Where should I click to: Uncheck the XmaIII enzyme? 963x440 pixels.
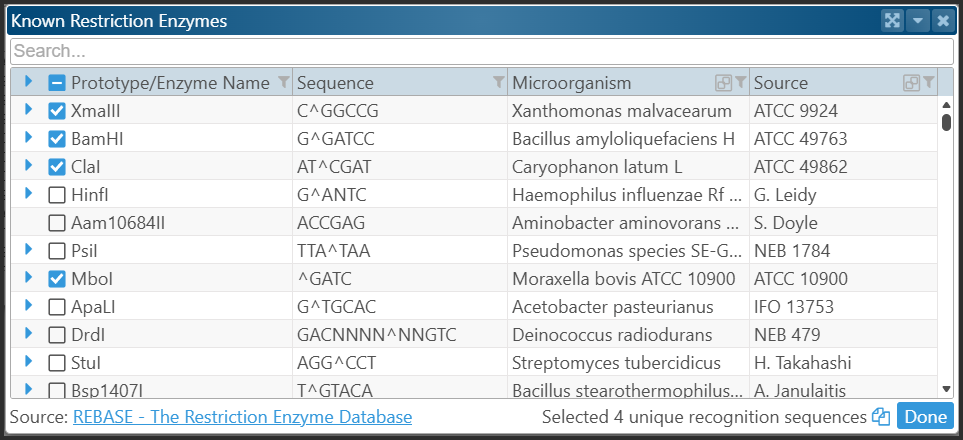coord(57,111)
